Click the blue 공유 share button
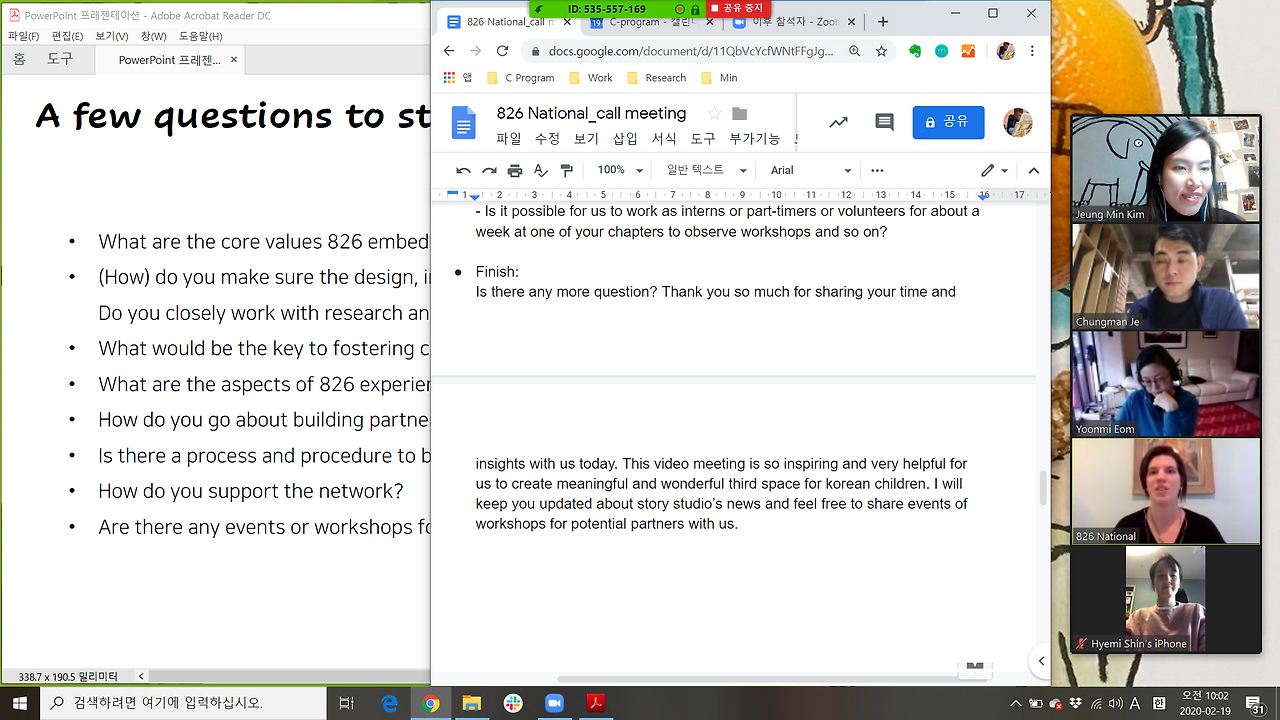This screenshot has width=1280, height=720. [948, 122]
